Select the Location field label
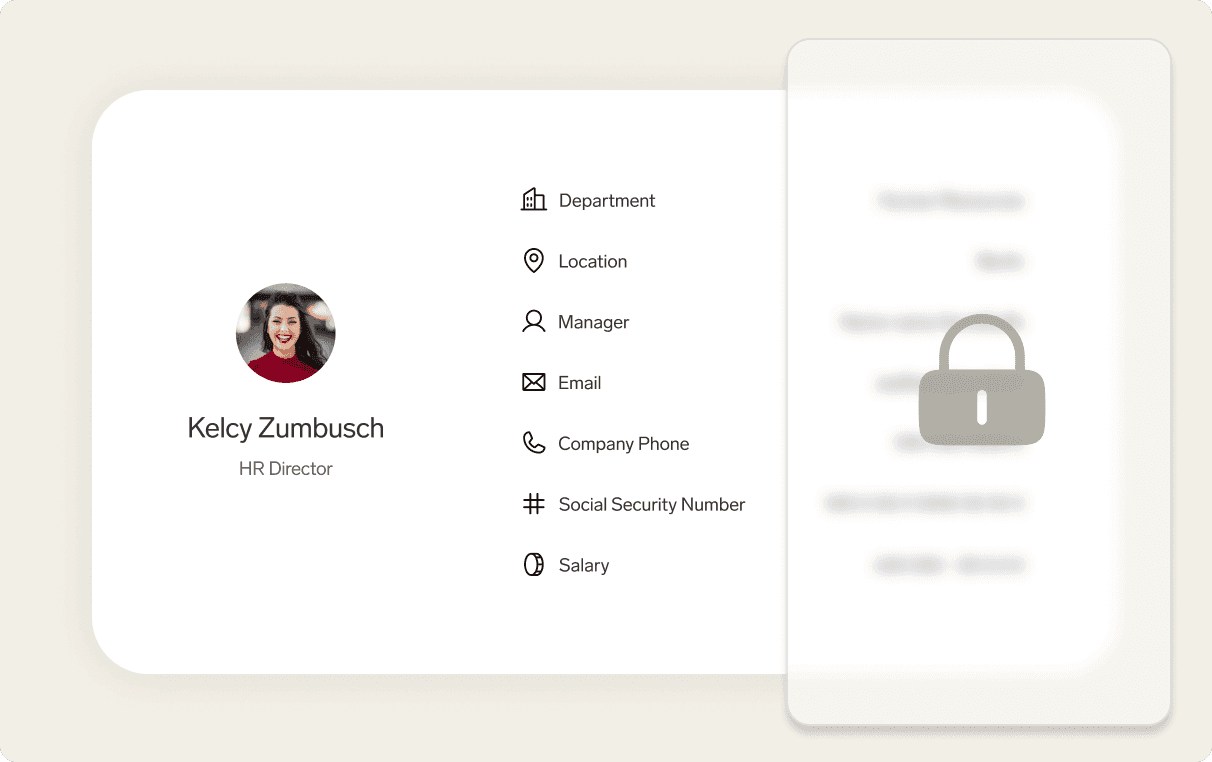1212x762 pixels. 593,261
